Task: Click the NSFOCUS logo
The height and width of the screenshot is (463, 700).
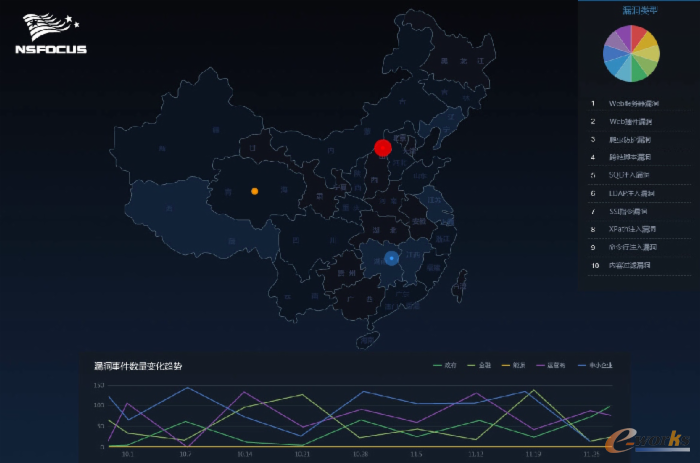Action: point(51,34)
